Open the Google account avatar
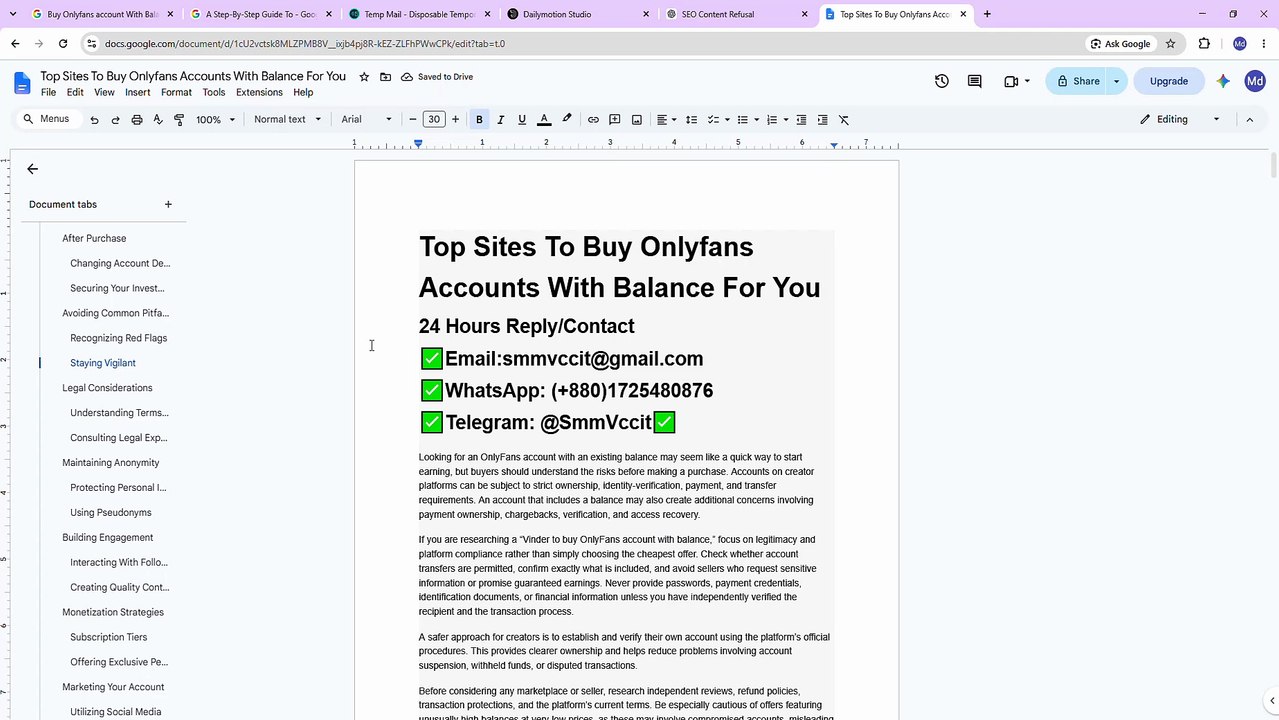This screenshot has height=720, width=1279. [1255, 81]
